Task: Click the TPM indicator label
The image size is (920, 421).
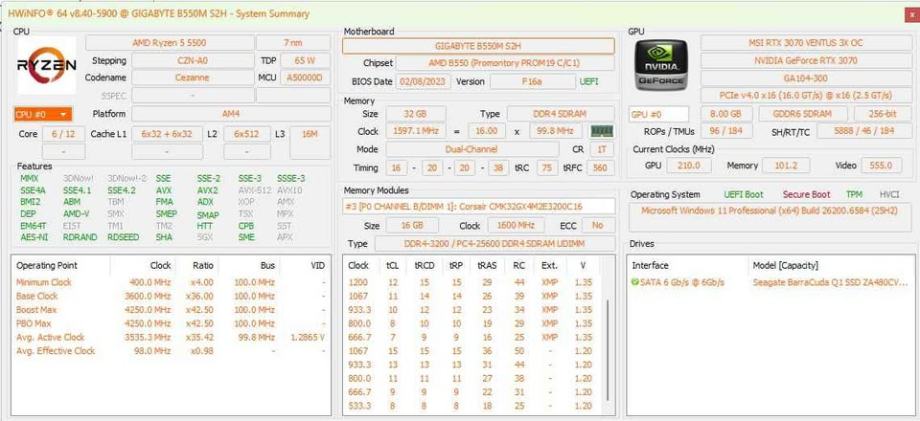Action: 854,194
